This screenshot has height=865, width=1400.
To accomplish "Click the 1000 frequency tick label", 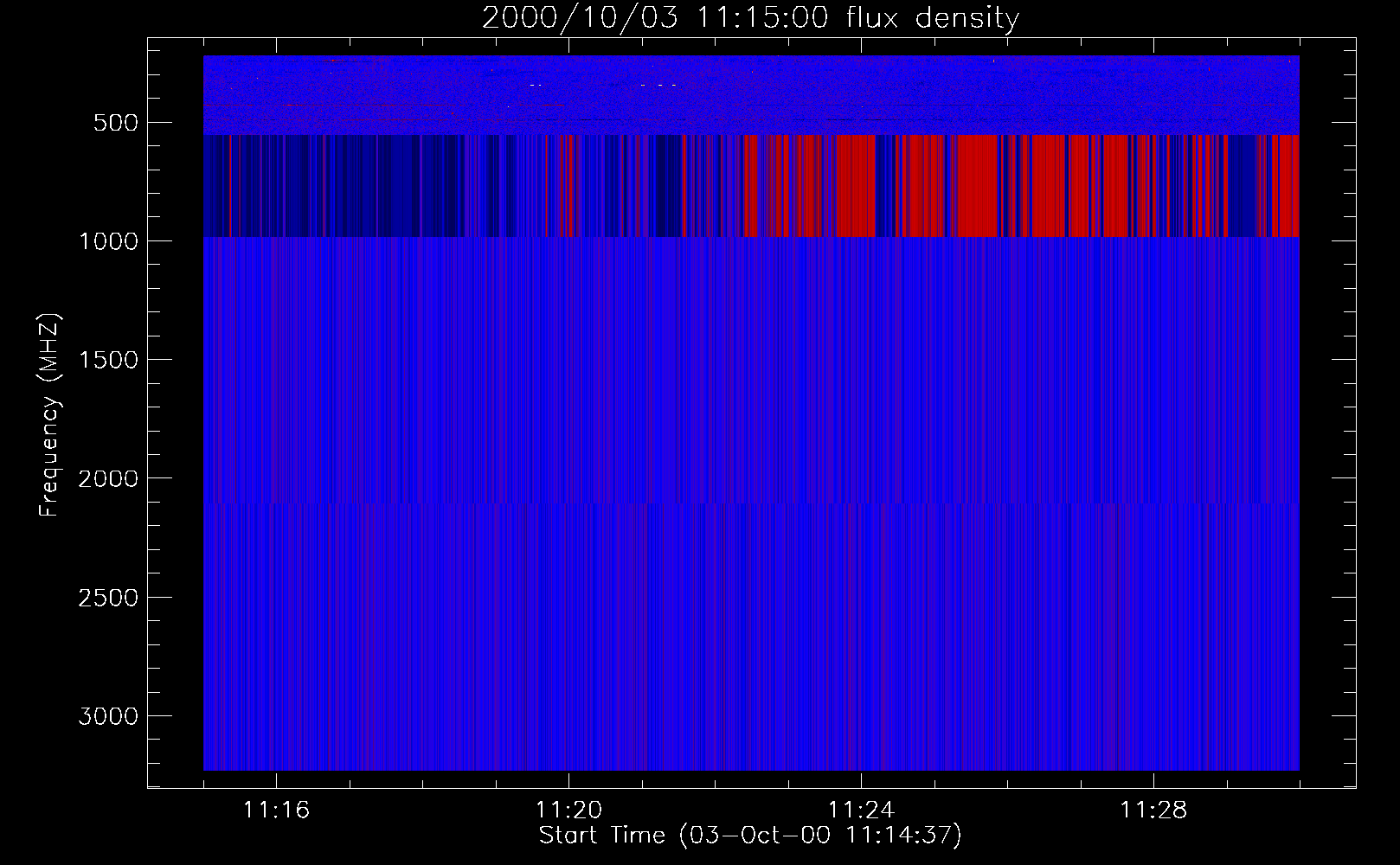I will point(108,241).
